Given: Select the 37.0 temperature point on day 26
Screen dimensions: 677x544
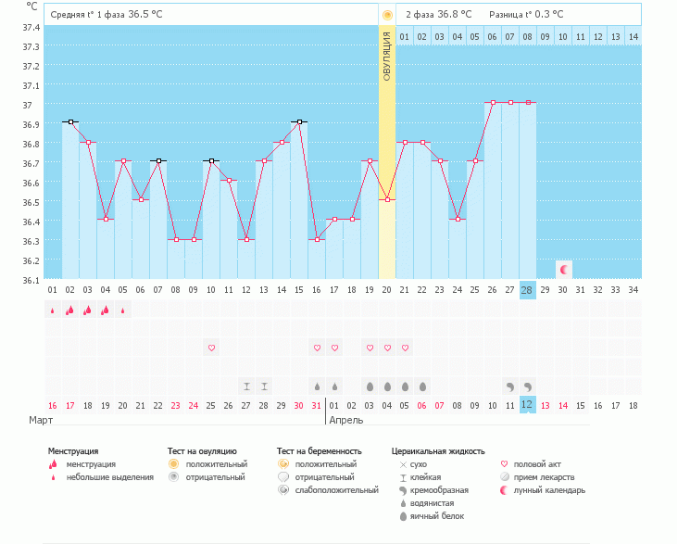Looking at the screenshot, I should tap(493, 102).
